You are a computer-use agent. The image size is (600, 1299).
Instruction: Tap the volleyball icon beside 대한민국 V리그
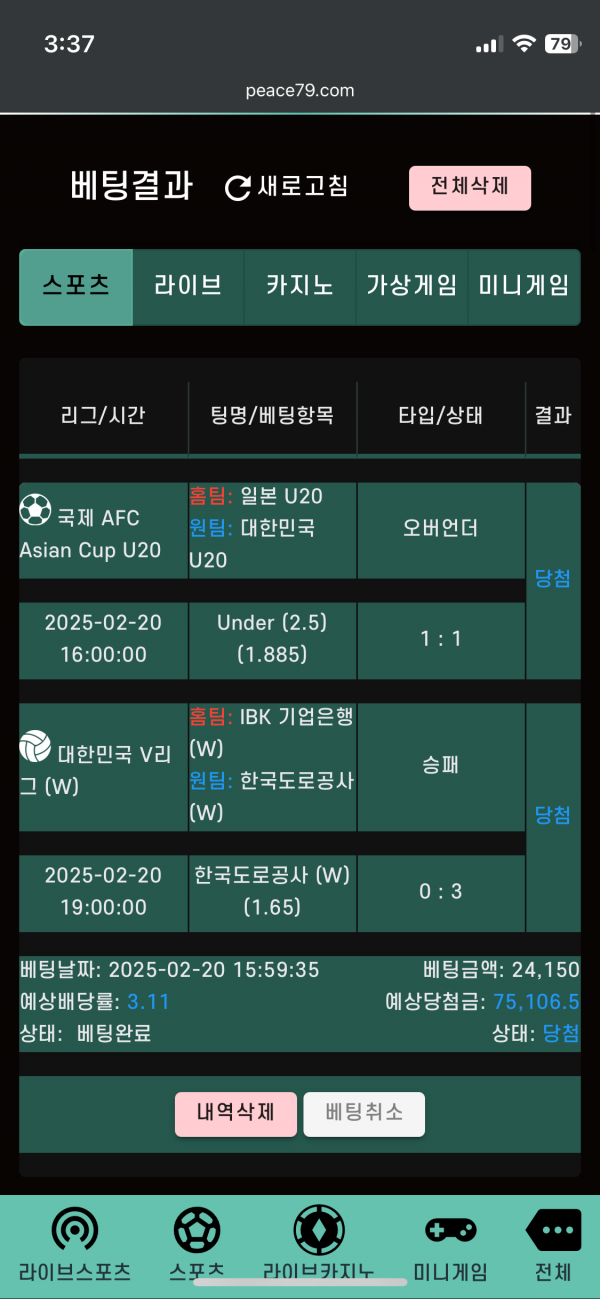click(35, 746)
